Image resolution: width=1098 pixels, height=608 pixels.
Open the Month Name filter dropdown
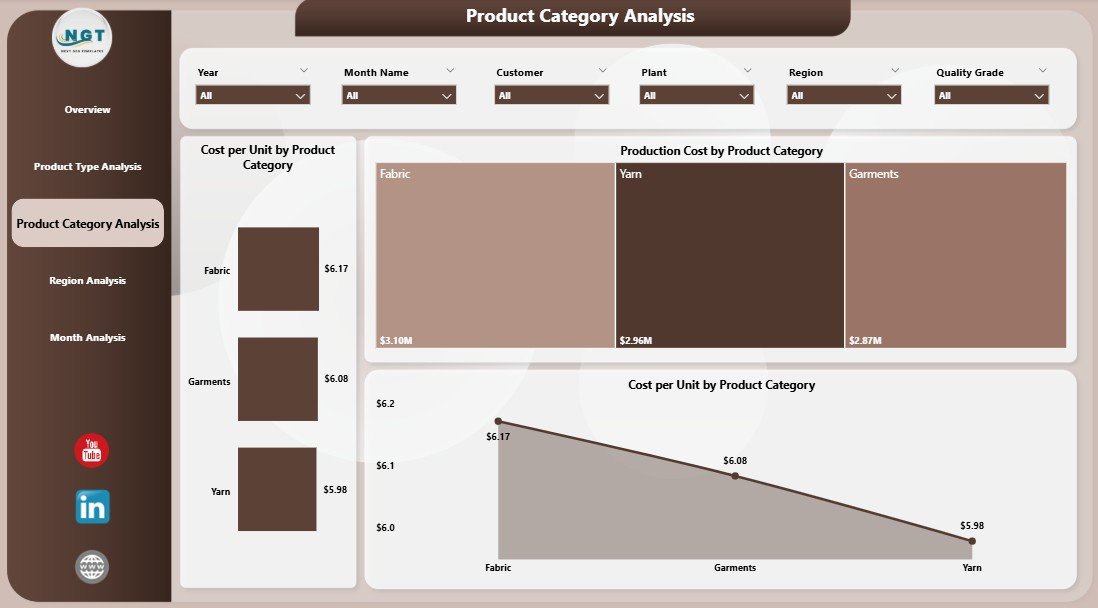(398, 95)
